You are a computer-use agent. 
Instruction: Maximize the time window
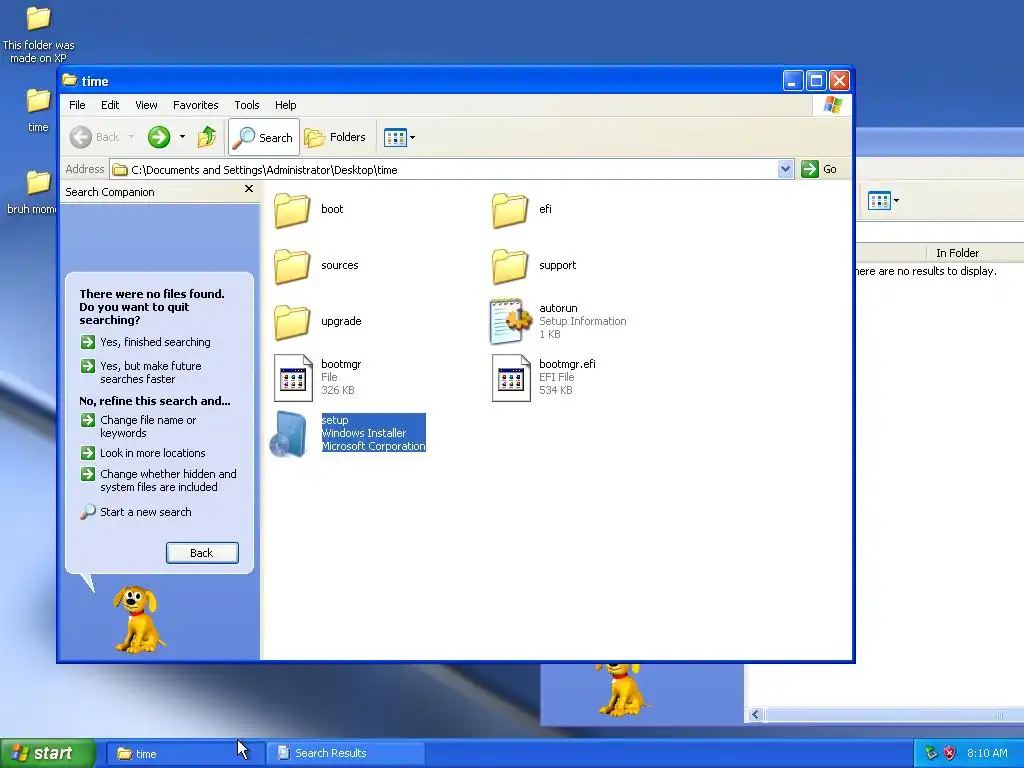click(x=816, y=81)
